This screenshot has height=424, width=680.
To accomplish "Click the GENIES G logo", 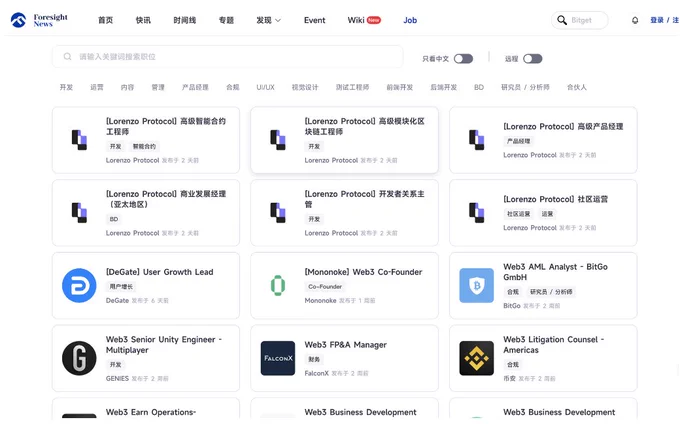I will [79, 358].
